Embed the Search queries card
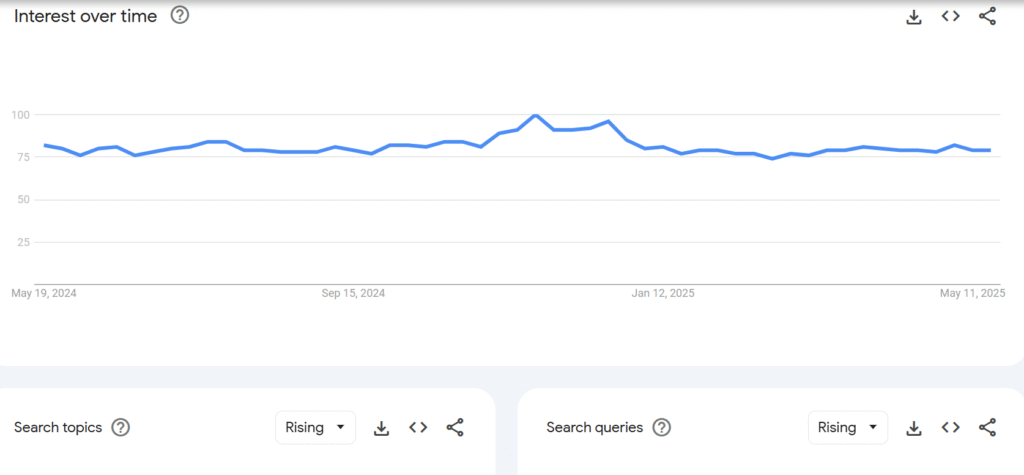Viewport: 1024px width, 475px height. (x=950, y=428)
